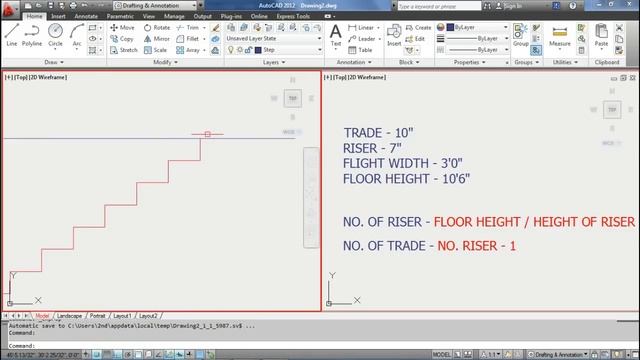Activate the Trim tool
This screenshot has height=360, width=640.
click(x=188, y=27)
